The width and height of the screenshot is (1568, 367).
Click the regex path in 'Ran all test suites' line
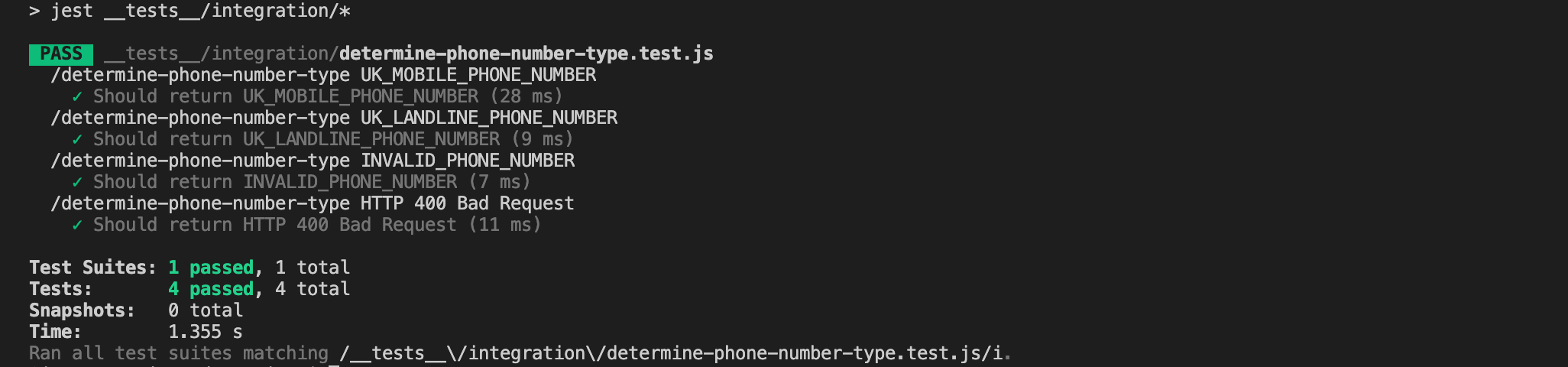(x=672, y=353)
